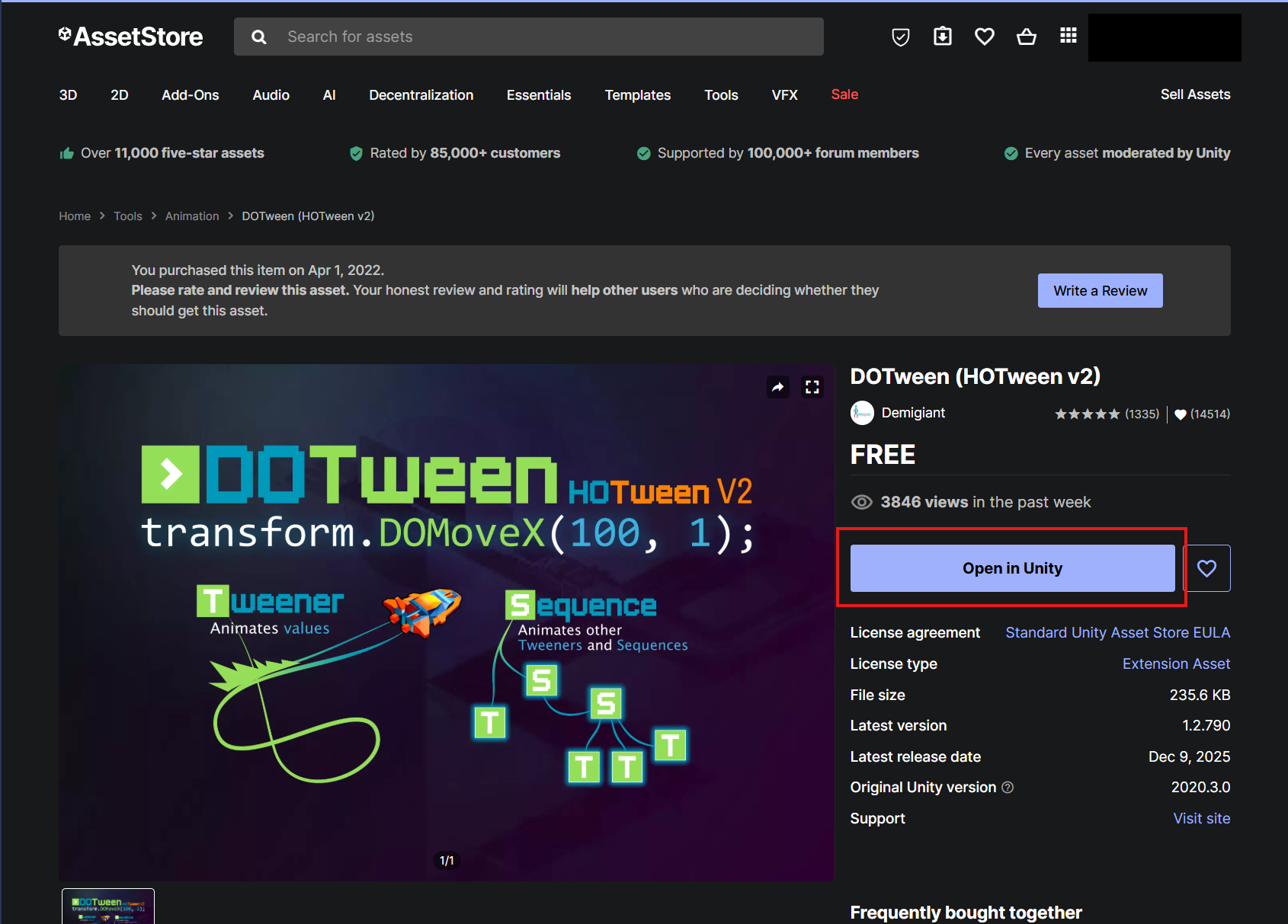Open the apps grid menu
The width and height of the screenshot is (1288, 924).
click(x=1069, y=36)
